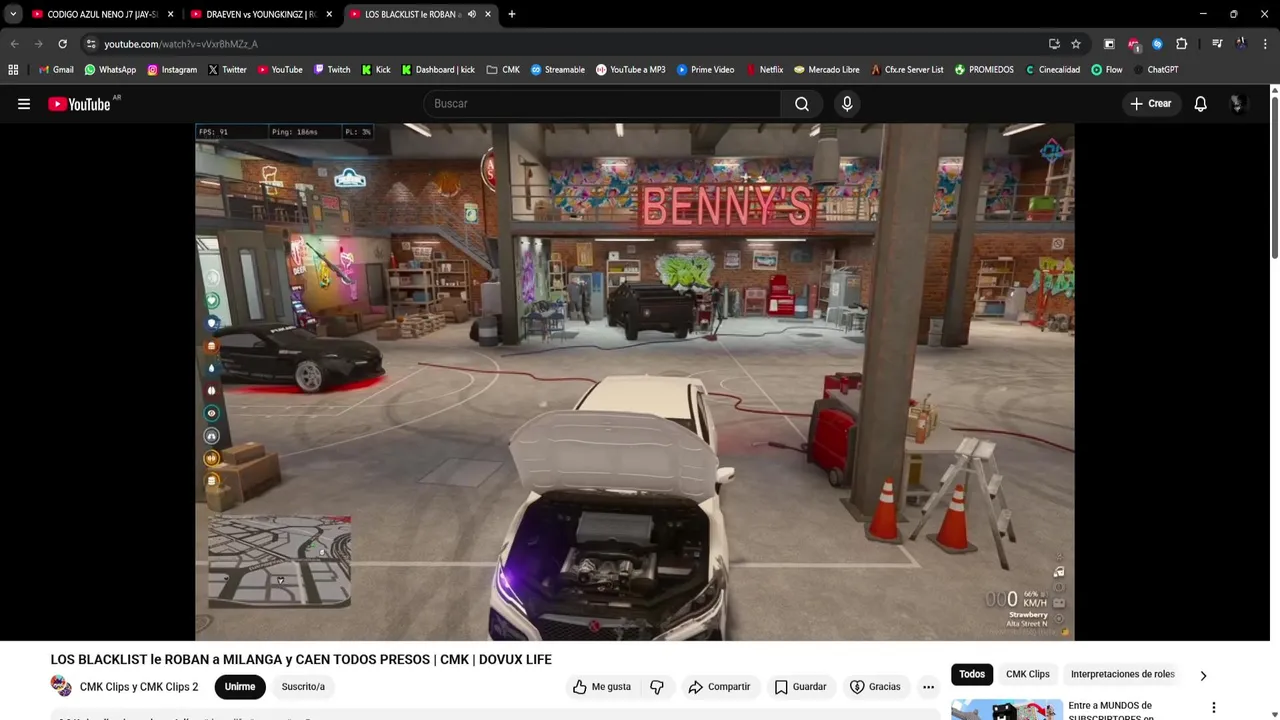Open the YouTube a MP3 bookmark
Viewport: 1280px width, 720px height.
(x=630, y=70)
